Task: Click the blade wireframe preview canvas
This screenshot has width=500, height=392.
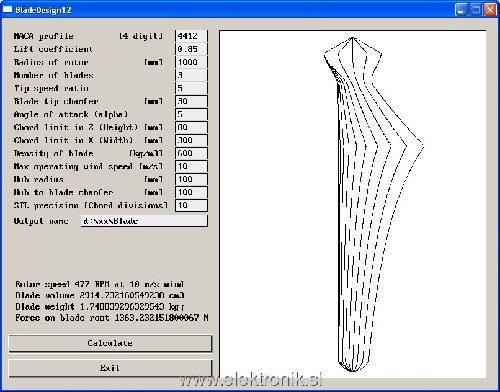Action: point(352,204)
